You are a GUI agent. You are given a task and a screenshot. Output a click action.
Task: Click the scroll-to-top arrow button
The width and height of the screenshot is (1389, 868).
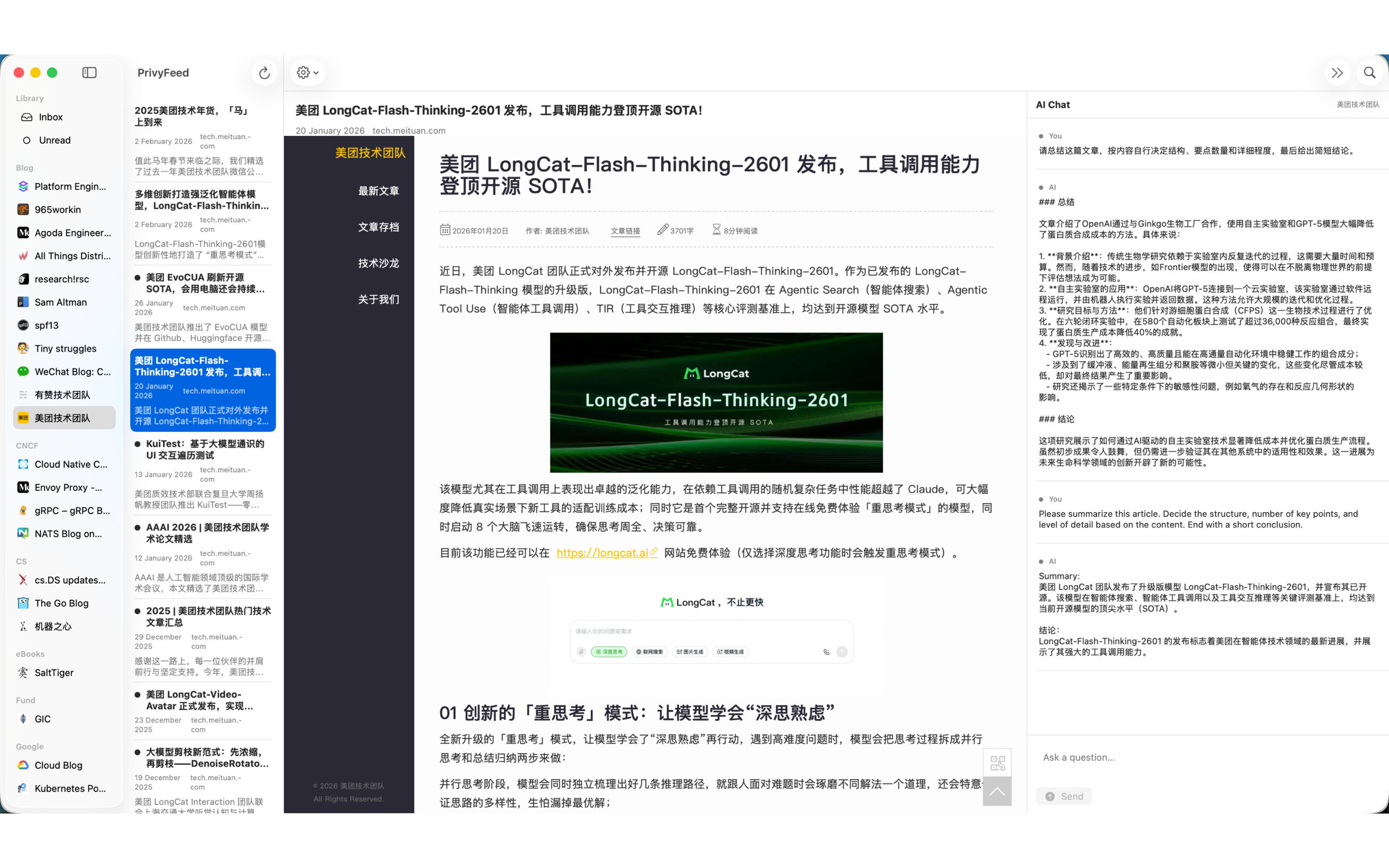click(997, 791)
